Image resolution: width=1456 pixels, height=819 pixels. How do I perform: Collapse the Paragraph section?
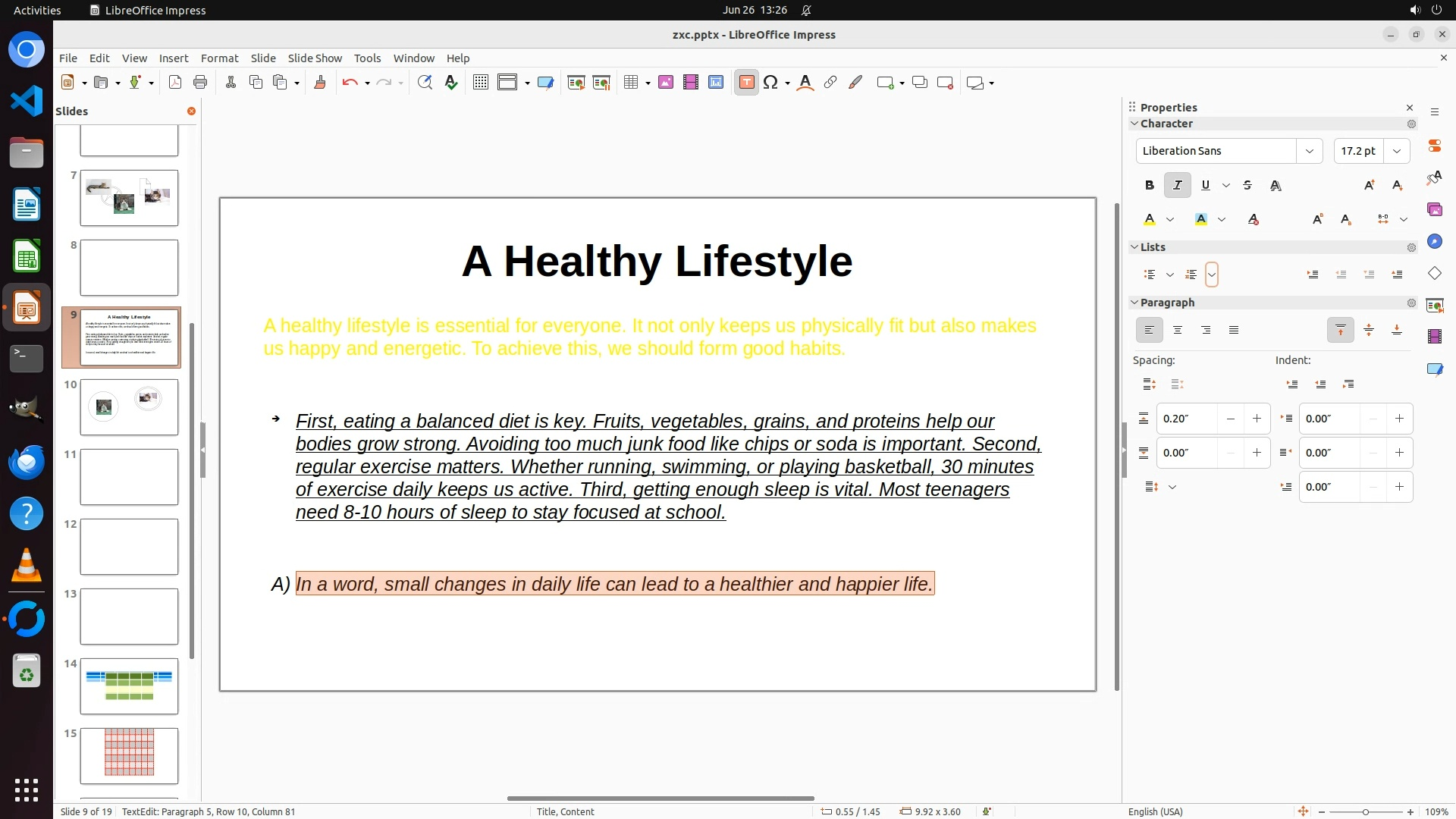pyautogui.click(x=1134, y=303)
